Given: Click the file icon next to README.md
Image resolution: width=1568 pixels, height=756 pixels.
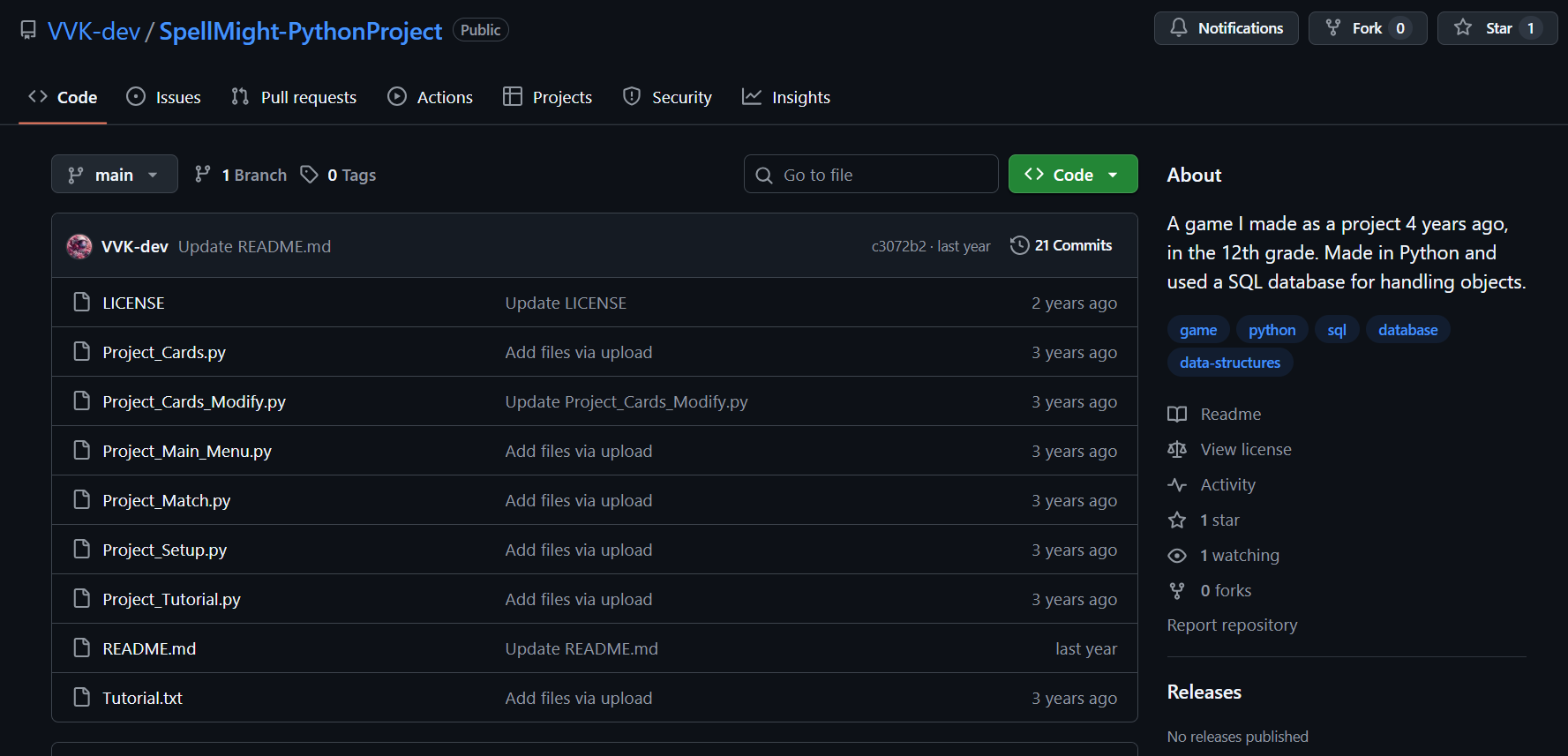Looking at the screenshot, I should tap(82, 648).
